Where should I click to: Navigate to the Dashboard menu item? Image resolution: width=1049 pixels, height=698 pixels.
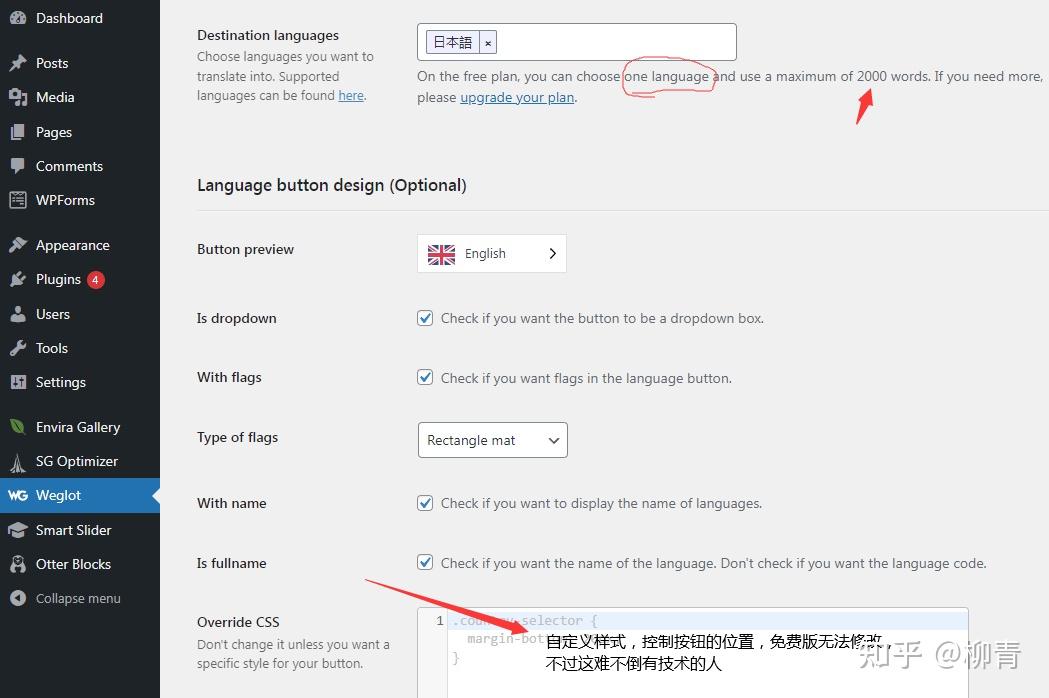tap(70, 18)
